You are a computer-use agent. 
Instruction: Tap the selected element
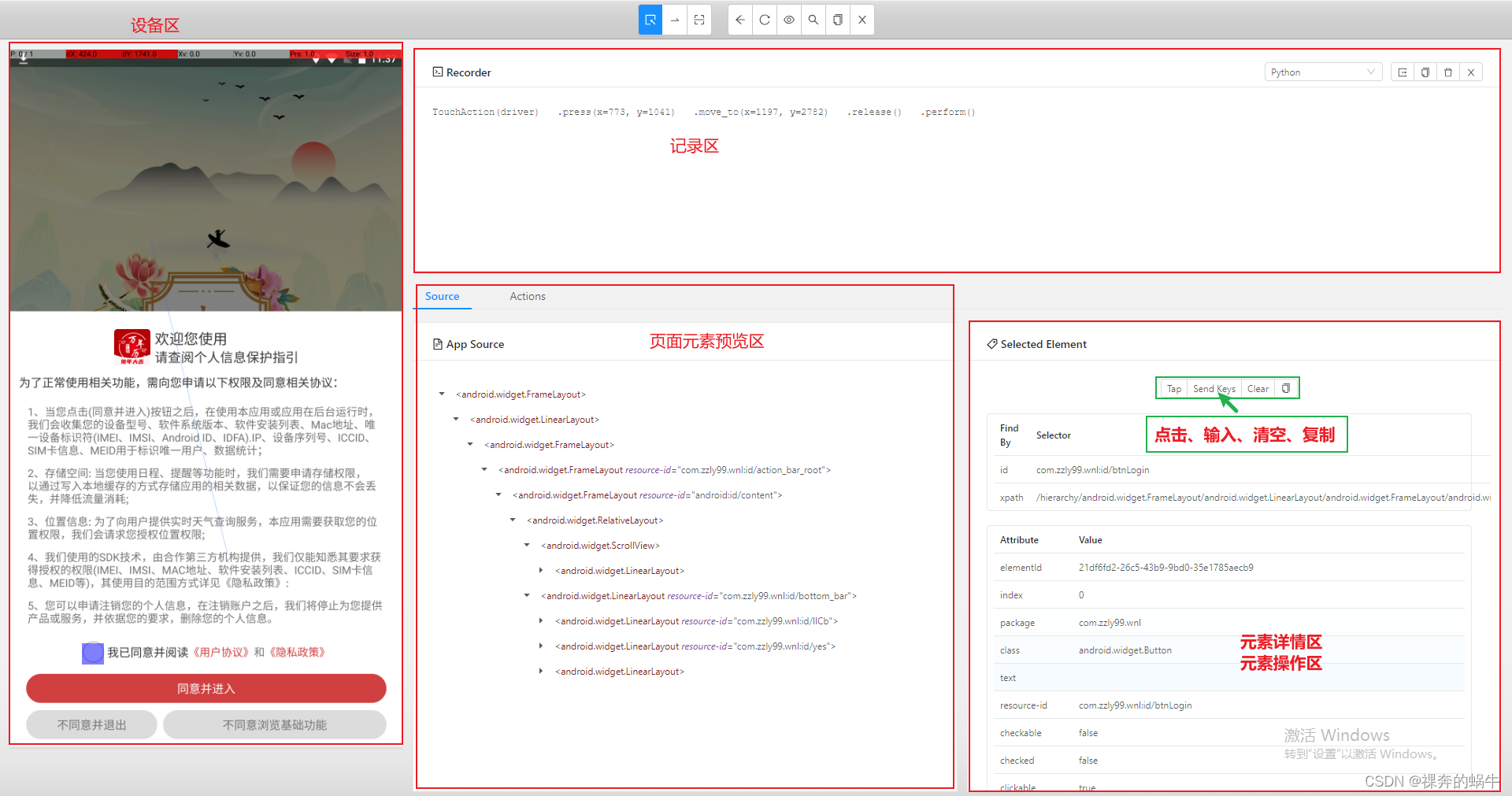(x=1174, y=388)
